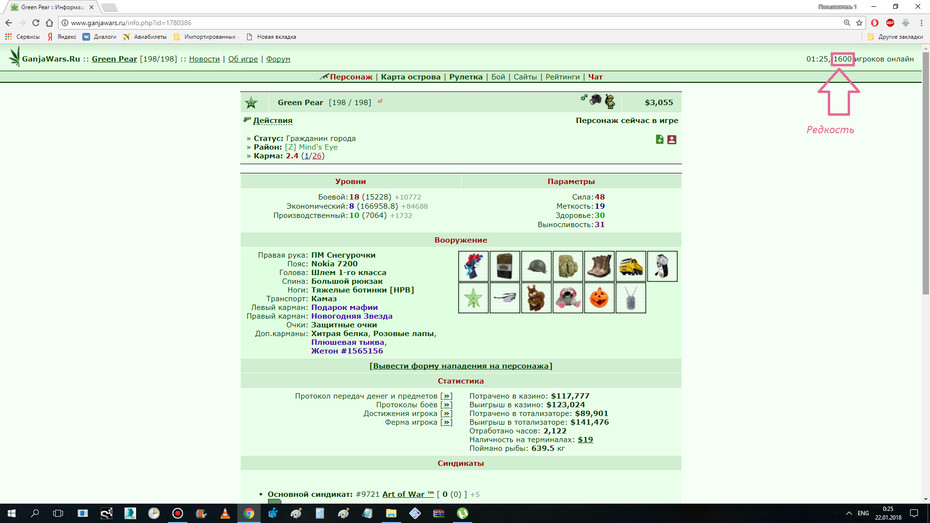Click the helmet Шлем 1-го класса icon
Screen dimensions: 930x523
click(536, 266)
